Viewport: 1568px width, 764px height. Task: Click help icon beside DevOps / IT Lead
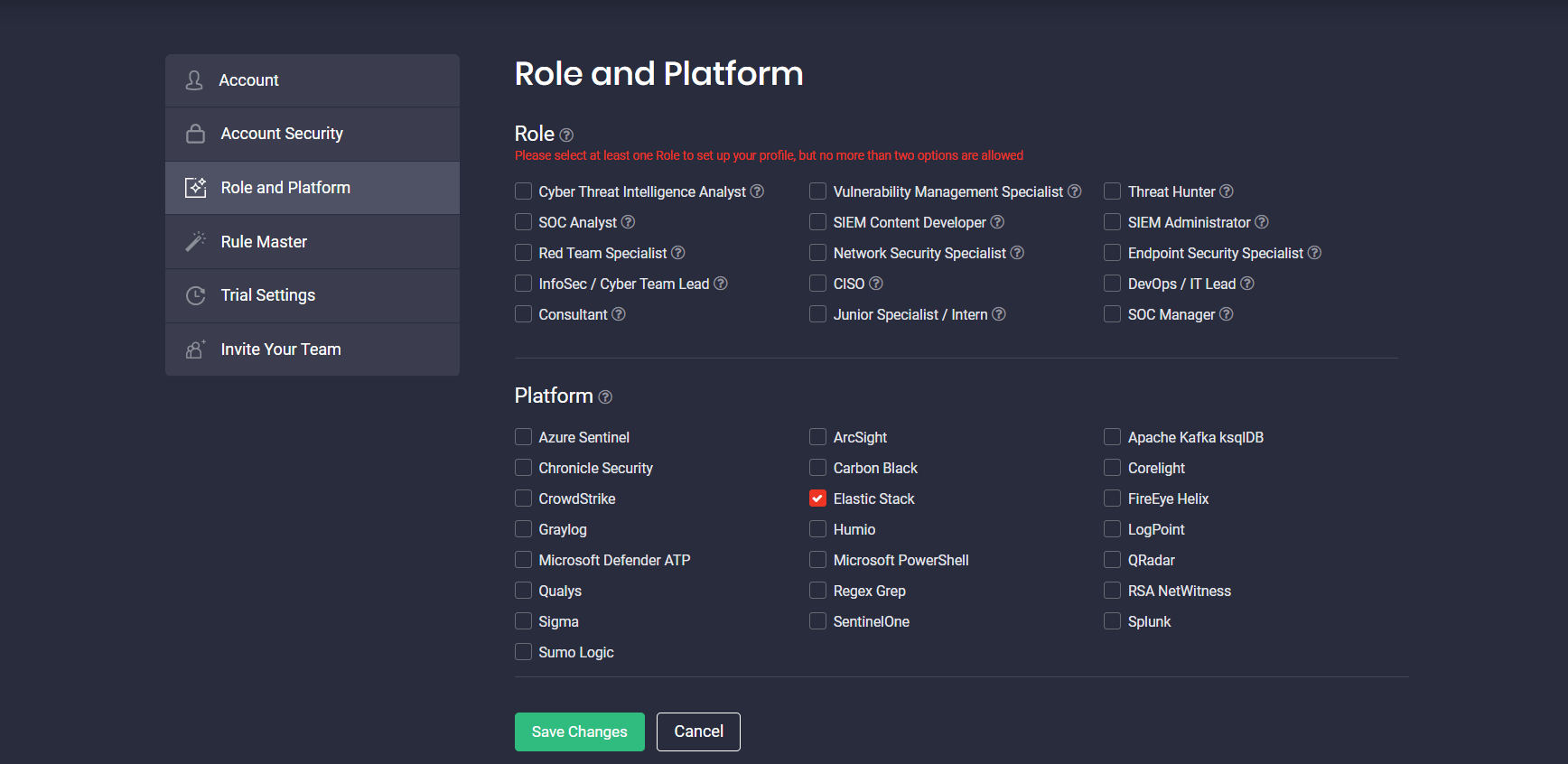tap(1247, 284)
